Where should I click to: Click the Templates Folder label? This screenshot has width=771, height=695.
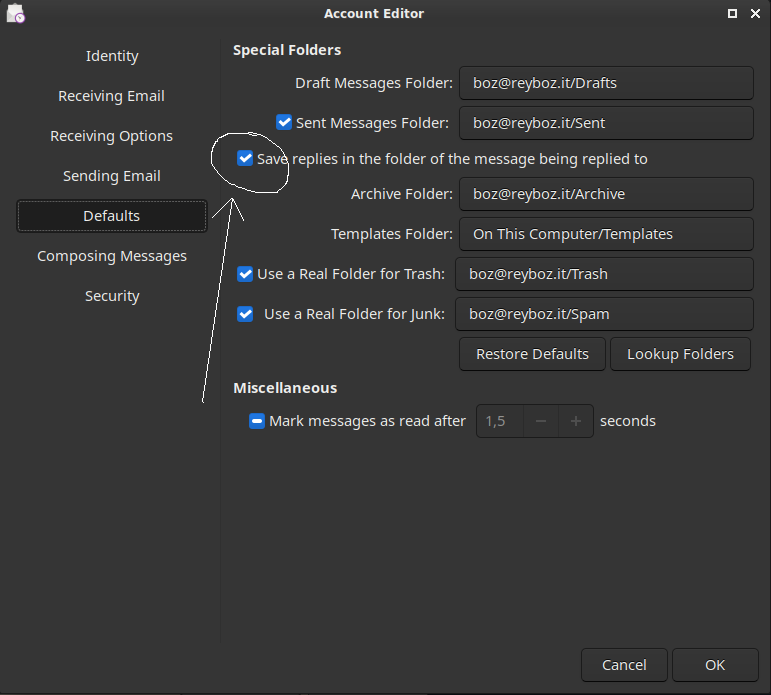tap(391, 234)
